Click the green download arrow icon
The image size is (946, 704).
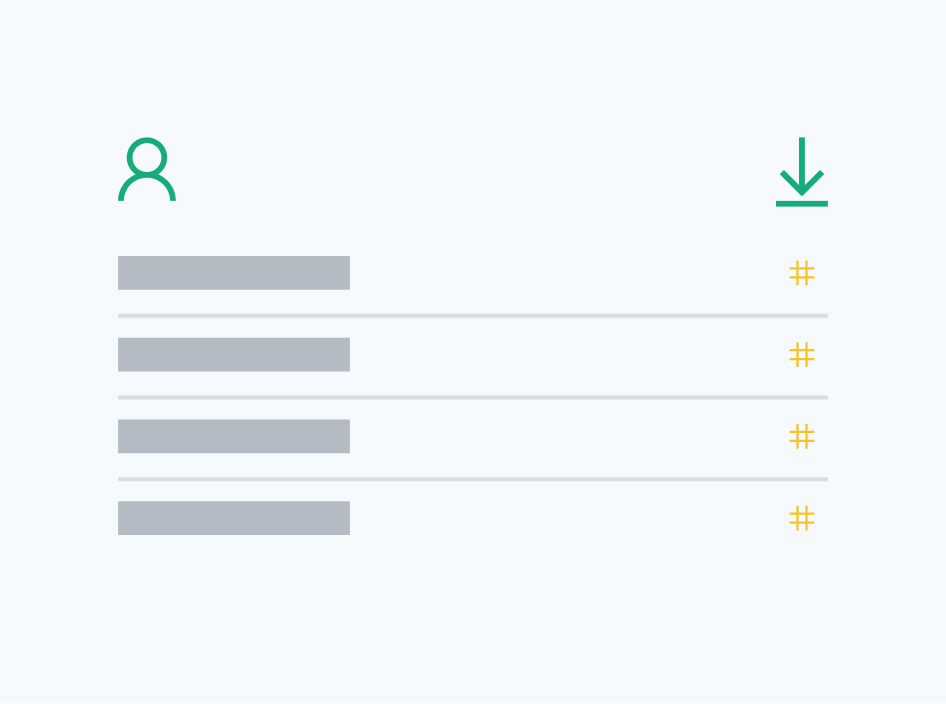(802, 172)
